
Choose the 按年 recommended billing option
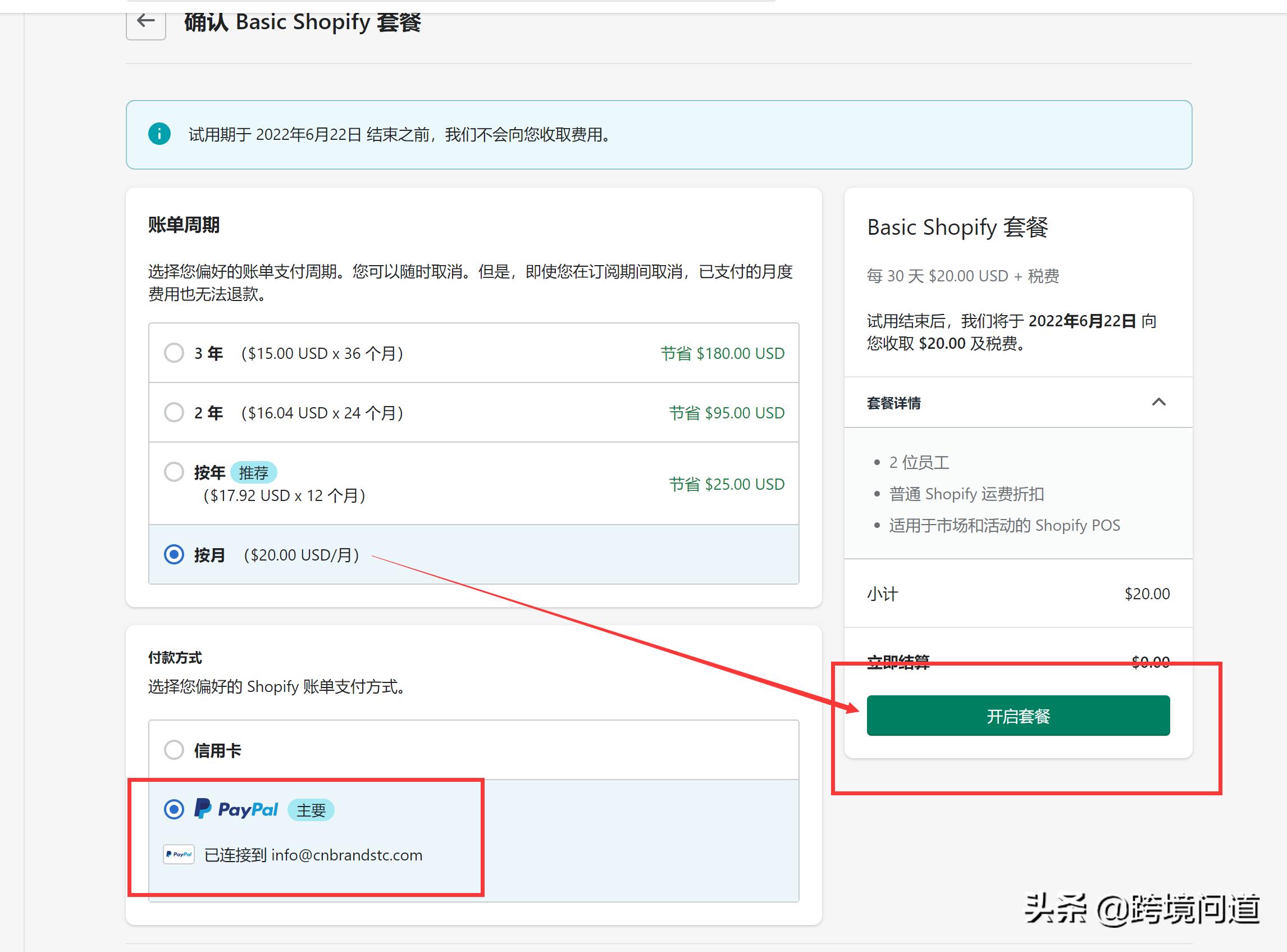point(174,472)
